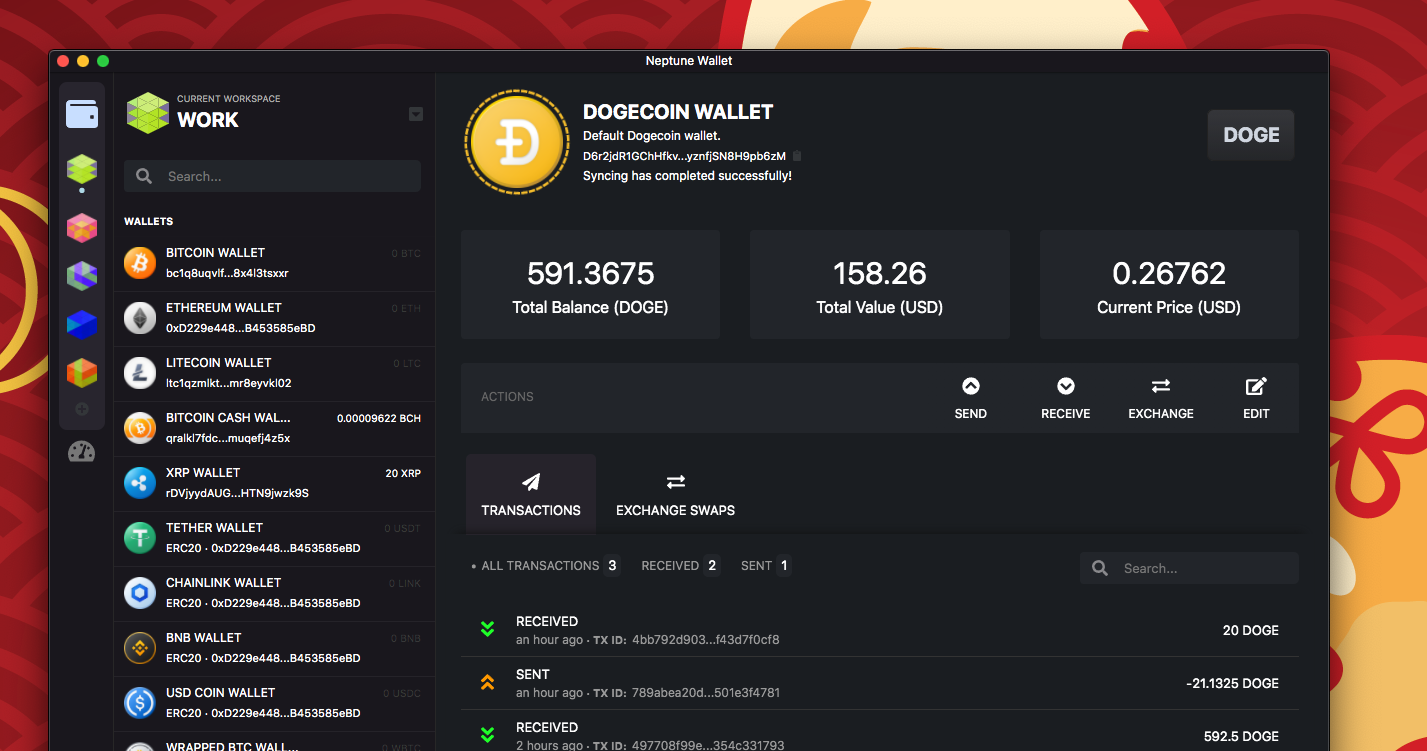Viewport: 1427px width, 751px height.
Task: Switch to the Transactions tab
Action: coord(531,494)
